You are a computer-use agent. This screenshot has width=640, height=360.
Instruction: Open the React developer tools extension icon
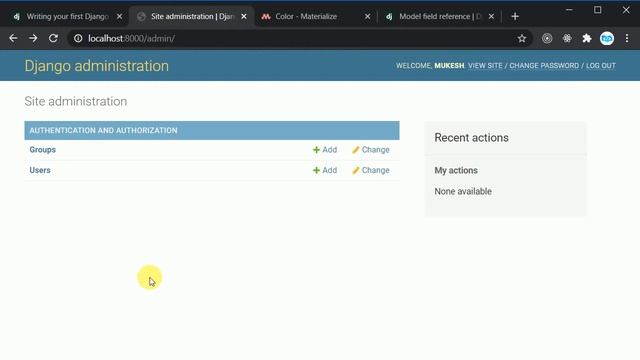567,38
